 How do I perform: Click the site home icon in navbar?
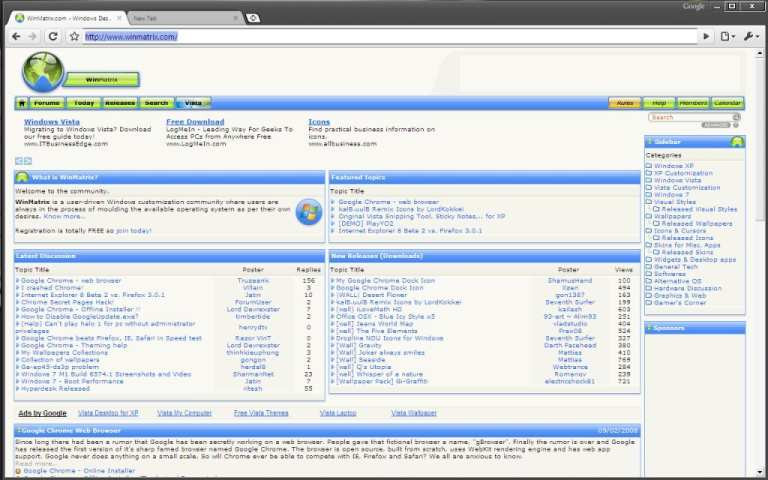tap(22, 103)
